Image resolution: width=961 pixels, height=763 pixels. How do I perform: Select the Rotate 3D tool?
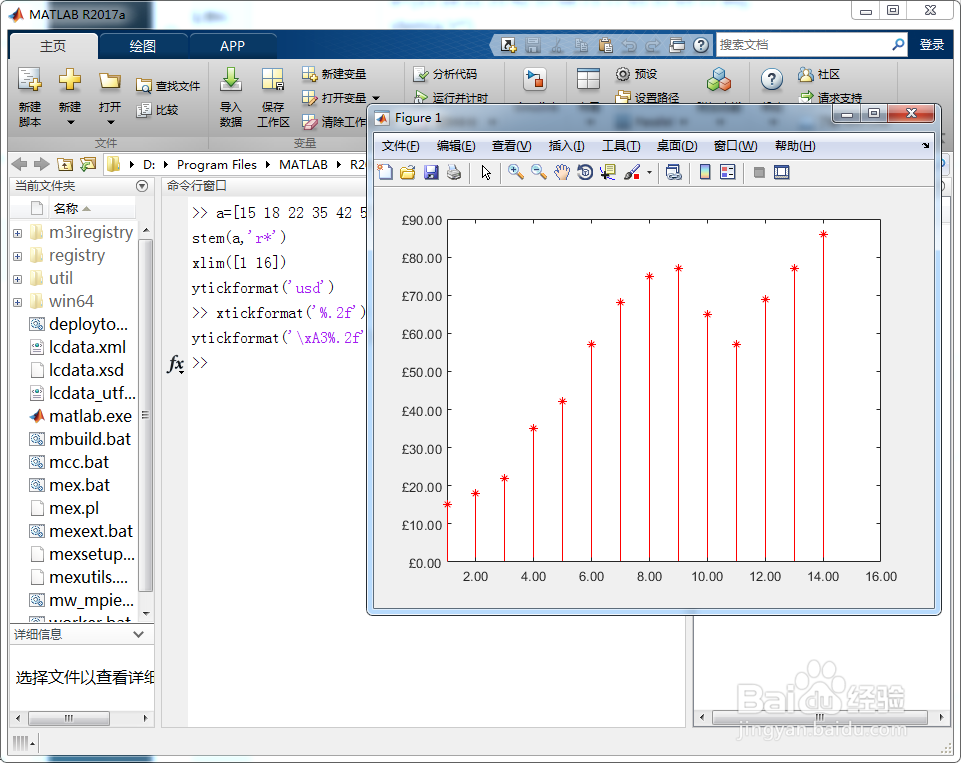585,173
